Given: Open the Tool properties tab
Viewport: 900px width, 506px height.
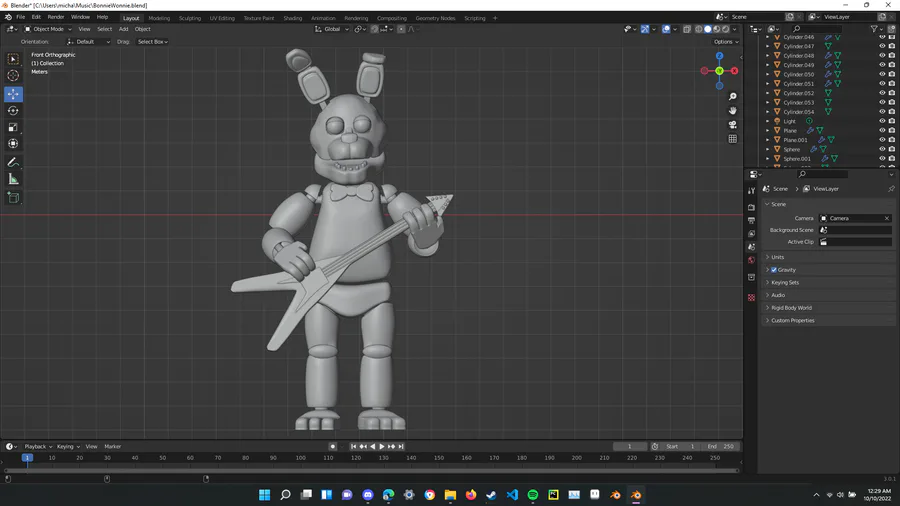Looking at the screenshot, I should click(x=751, y=190).
